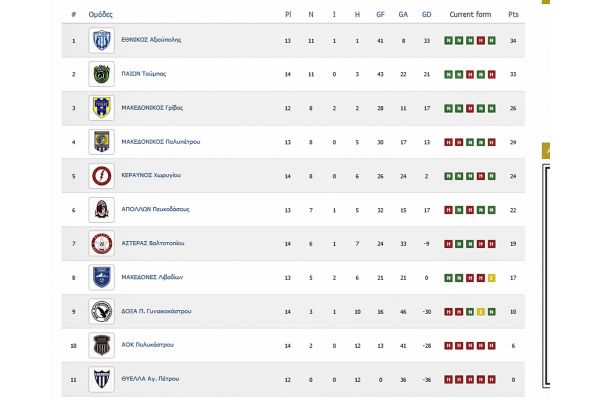
Task: Open the ΜΑΚΕΔΟΝΙΚΟΣ Γρίβας club badge
Action: click(x=100, y=107)
